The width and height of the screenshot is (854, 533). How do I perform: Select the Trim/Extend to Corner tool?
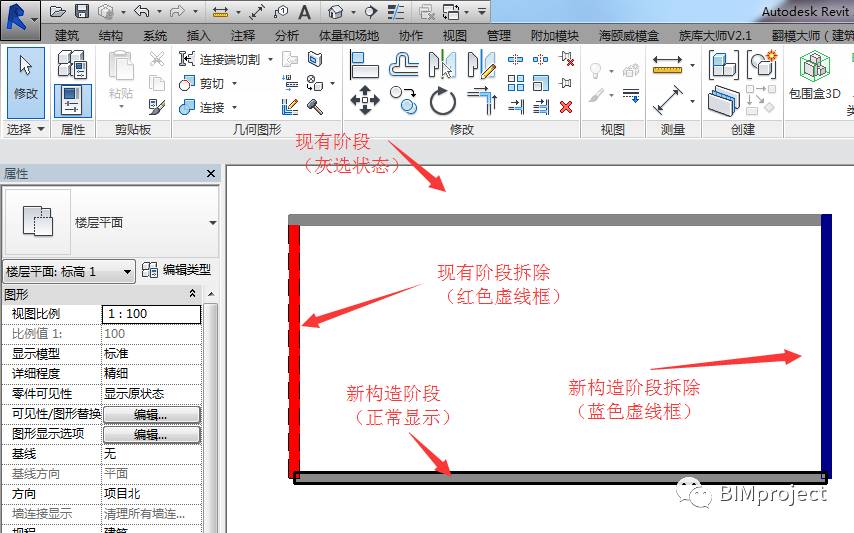[x=482, y=100]
